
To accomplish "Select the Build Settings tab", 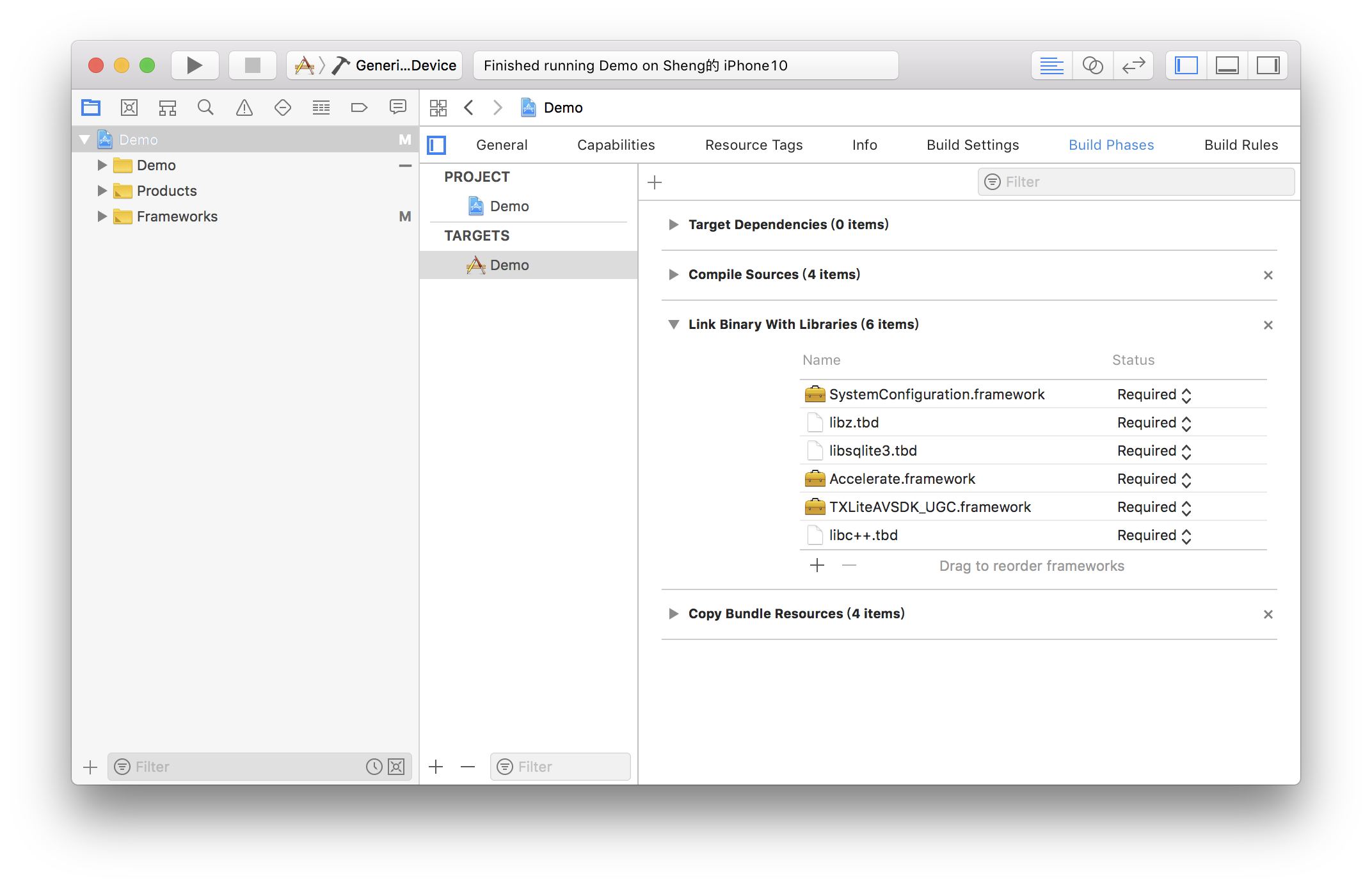I will 971,145.
